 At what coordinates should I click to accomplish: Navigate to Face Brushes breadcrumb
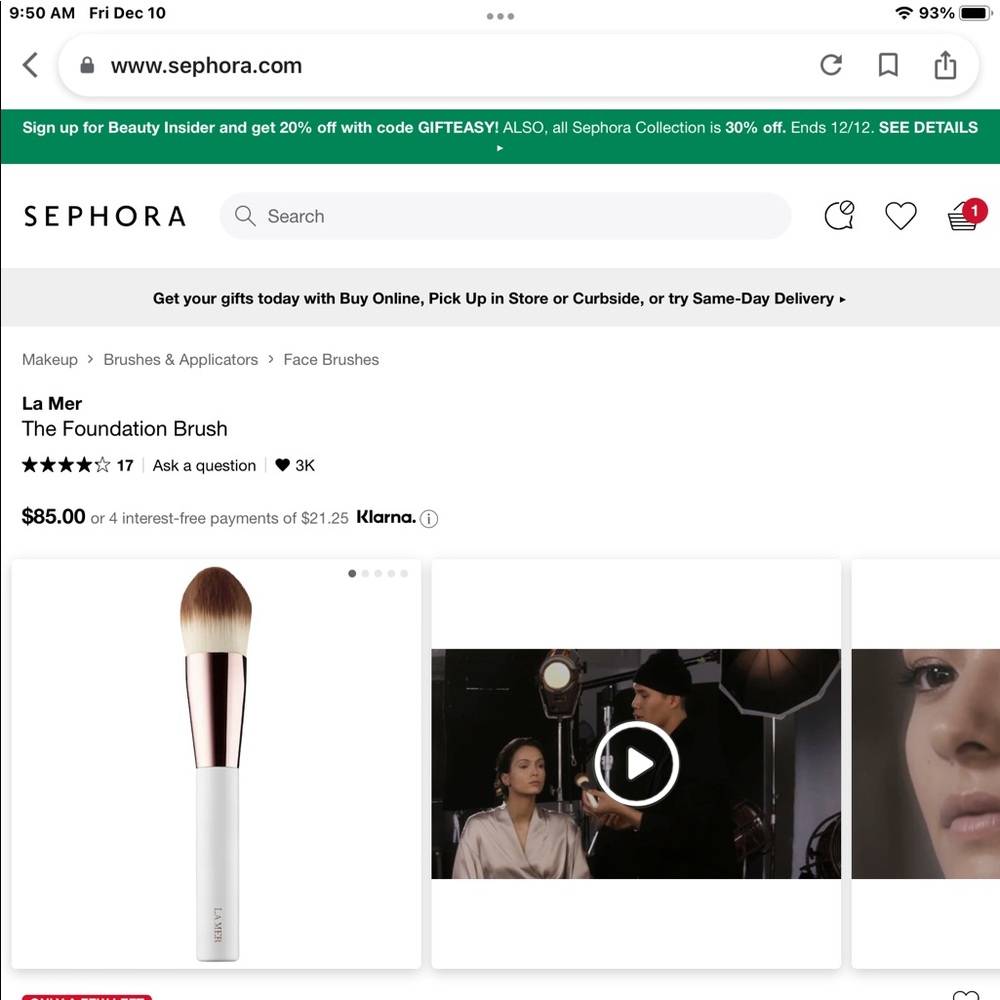coord(331,360)
